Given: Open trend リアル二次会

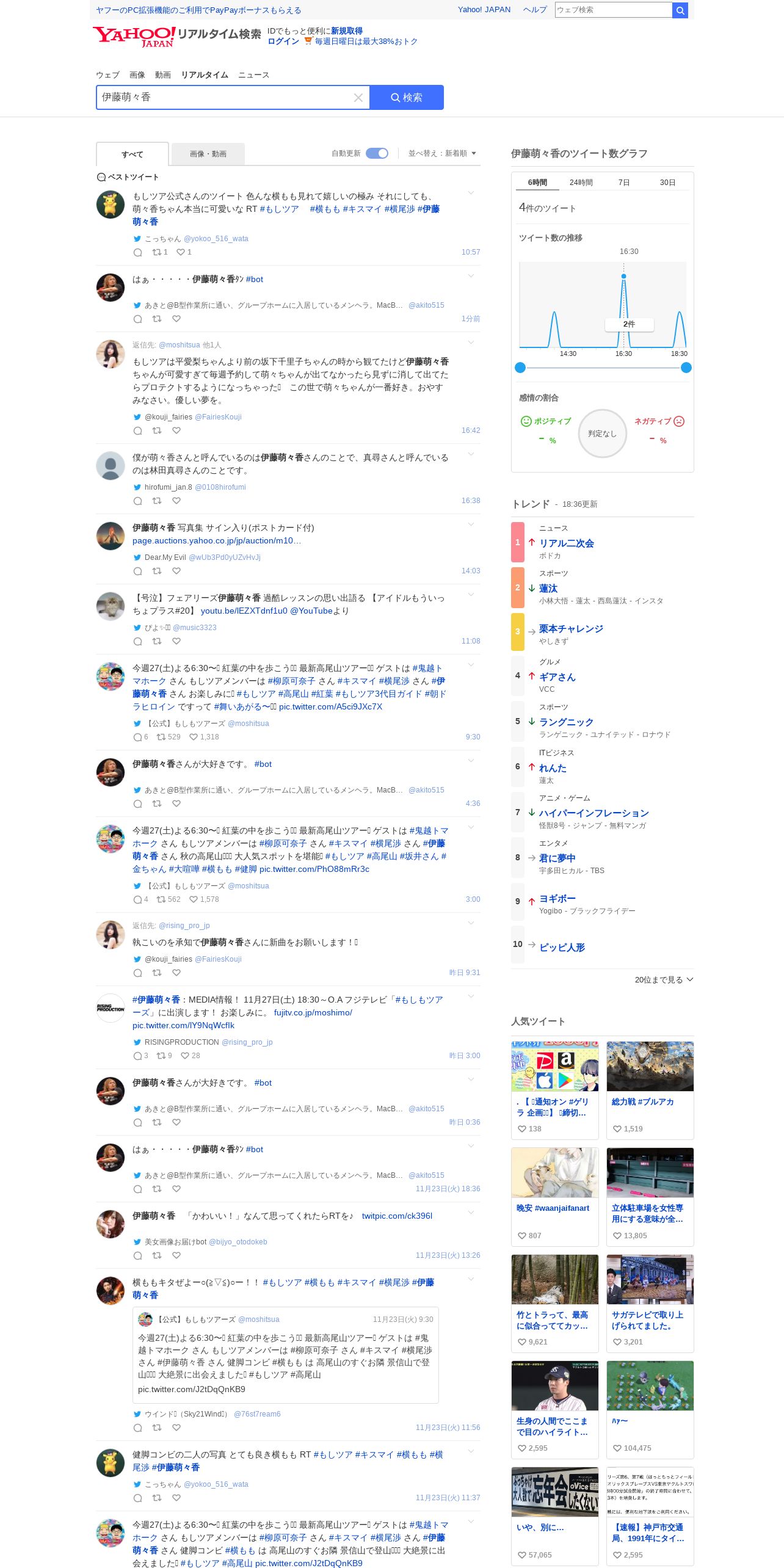Looking at the screenshot, I should (x=567, y=543).
